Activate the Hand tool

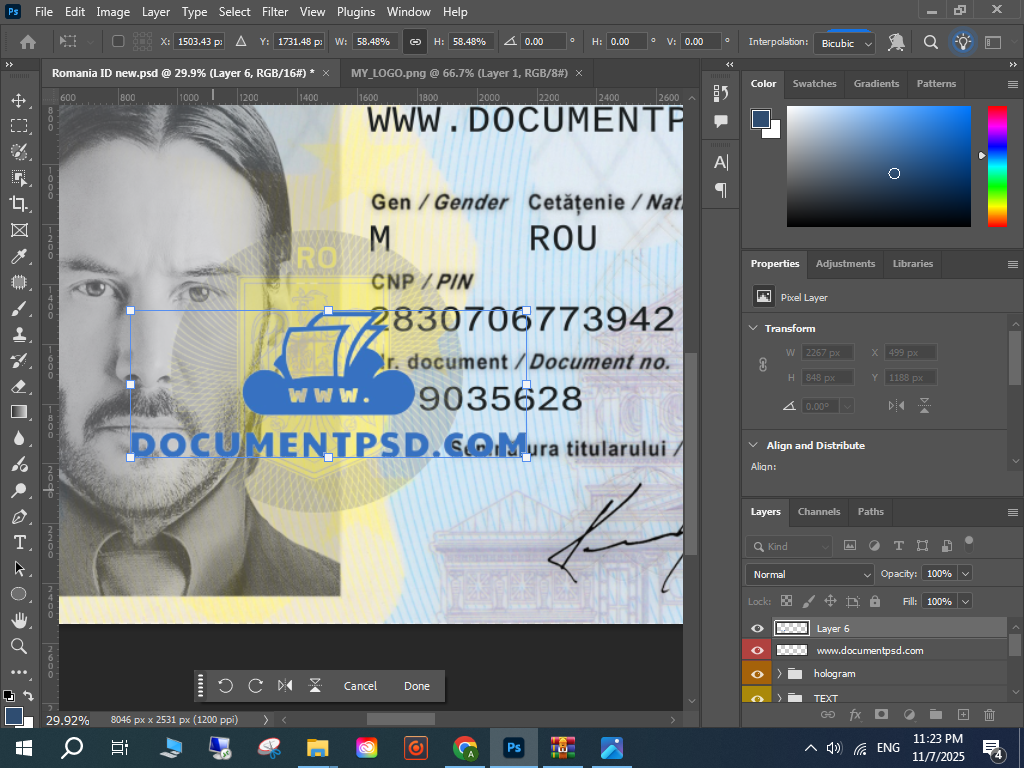tap(19, 620)
